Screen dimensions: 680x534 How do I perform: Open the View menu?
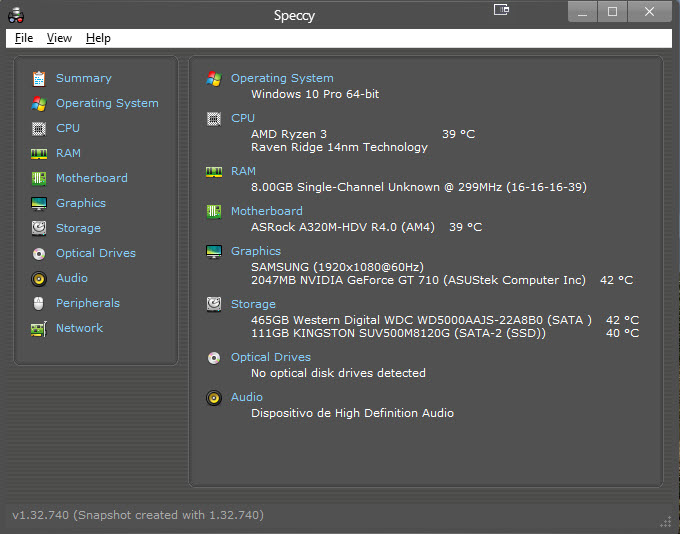coord(59,38)
